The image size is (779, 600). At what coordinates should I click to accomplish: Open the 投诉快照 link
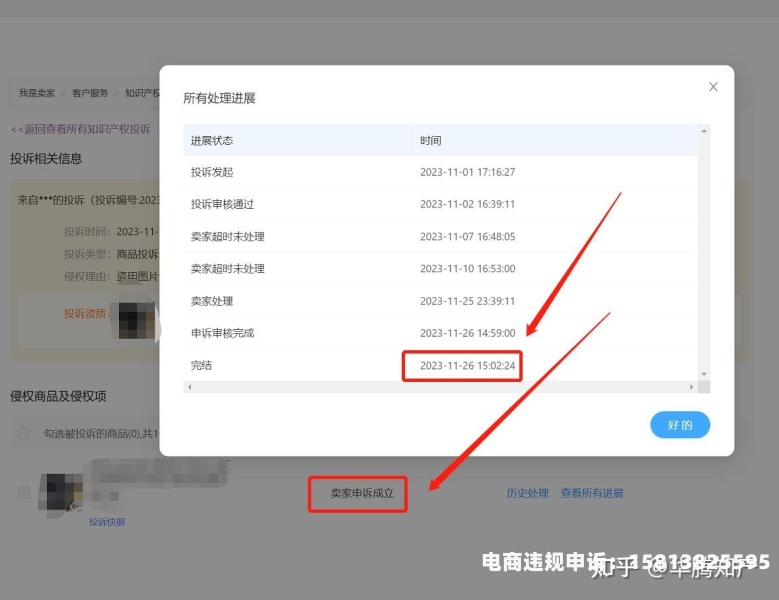point(107,522)
